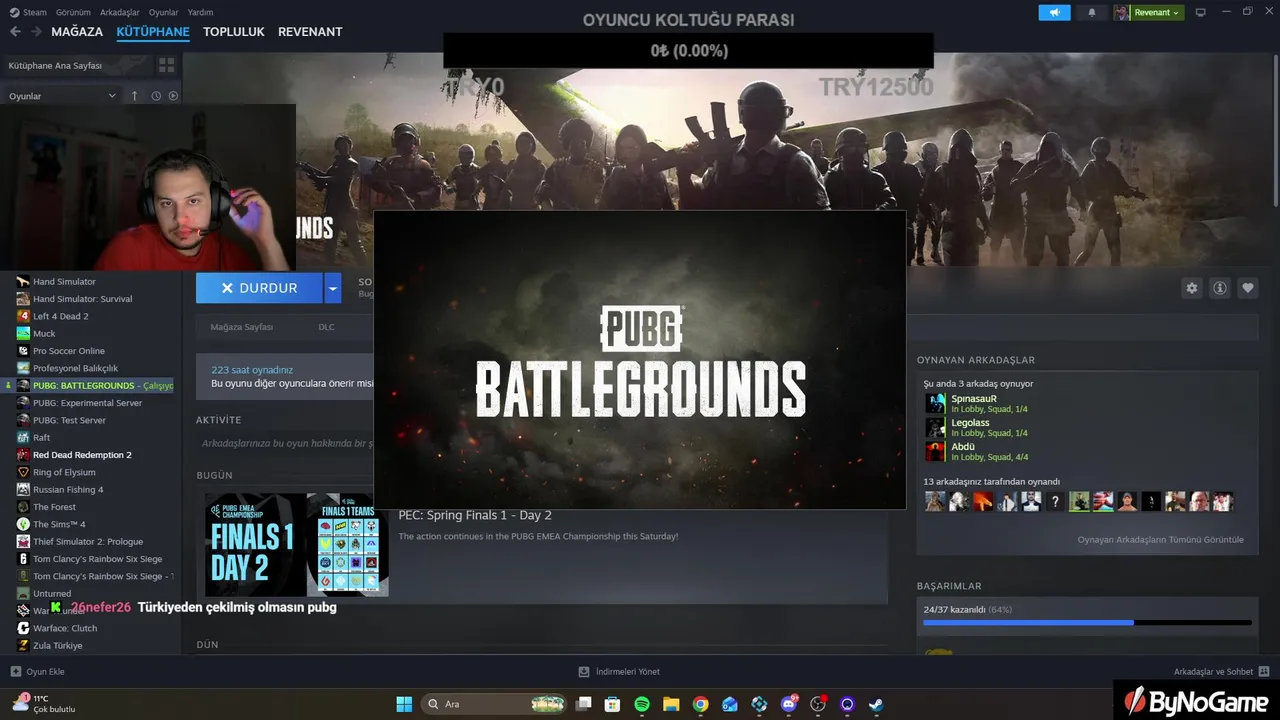Open the Steam announcements megaphone button
Viewport: 1280px width, 720px height.
[1054, 12]
